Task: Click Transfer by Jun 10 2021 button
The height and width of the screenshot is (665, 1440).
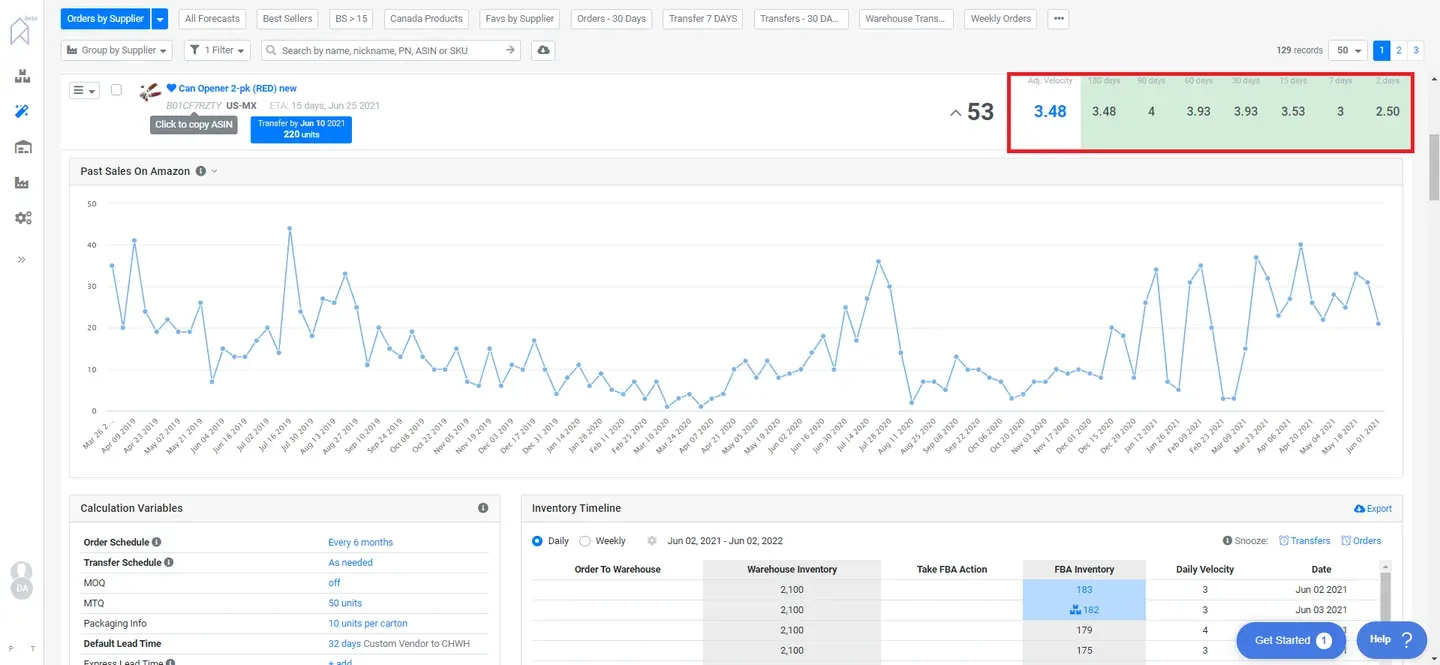Action: [300, 129]
